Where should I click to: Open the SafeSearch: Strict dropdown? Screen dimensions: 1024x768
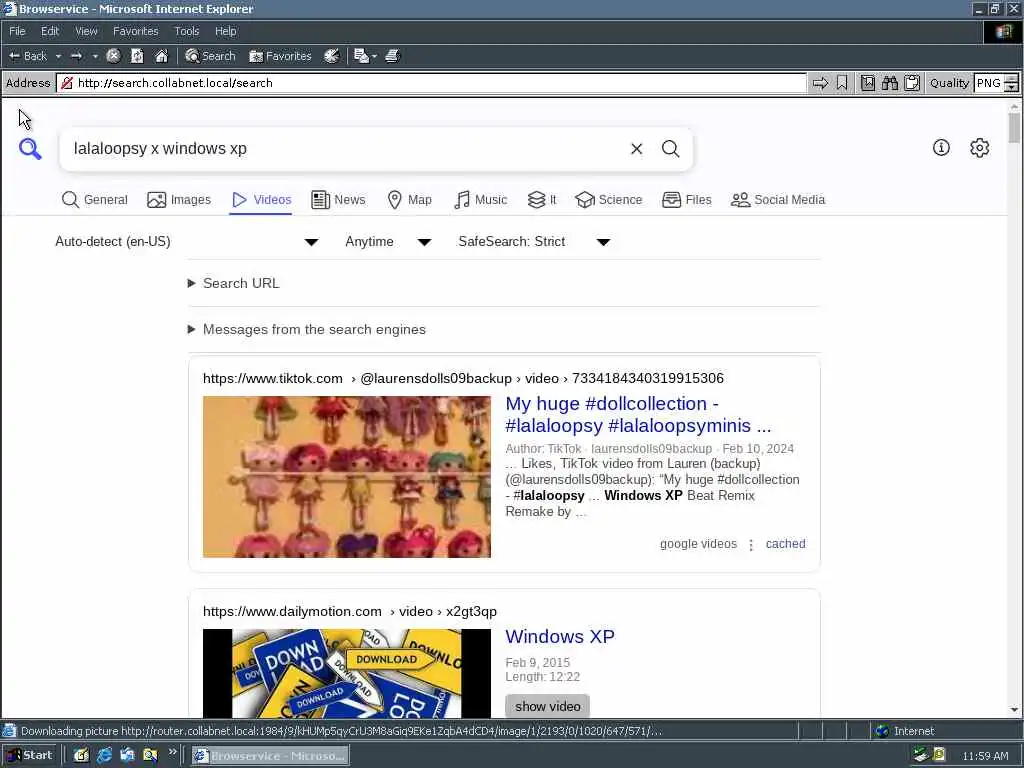(x=534, y=242)
